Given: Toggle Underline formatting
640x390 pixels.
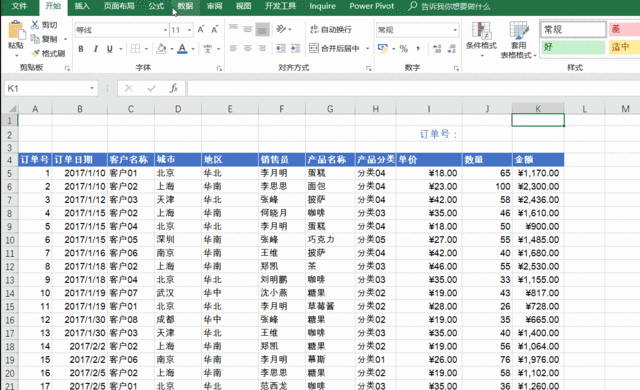Looking at the screenshot, I should [109, 49].
